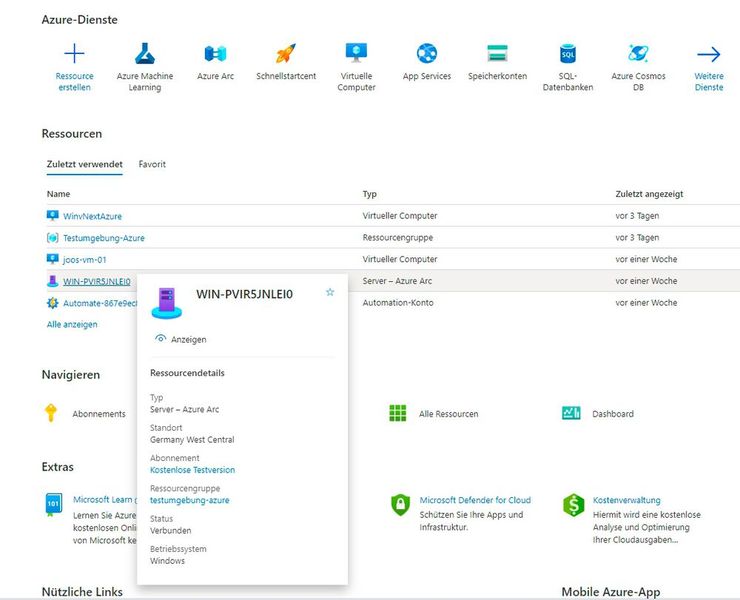Click the Defender for Cloud shield icon
The width and height of the screenshot is (740, 600).
click(x=400, y=505)
